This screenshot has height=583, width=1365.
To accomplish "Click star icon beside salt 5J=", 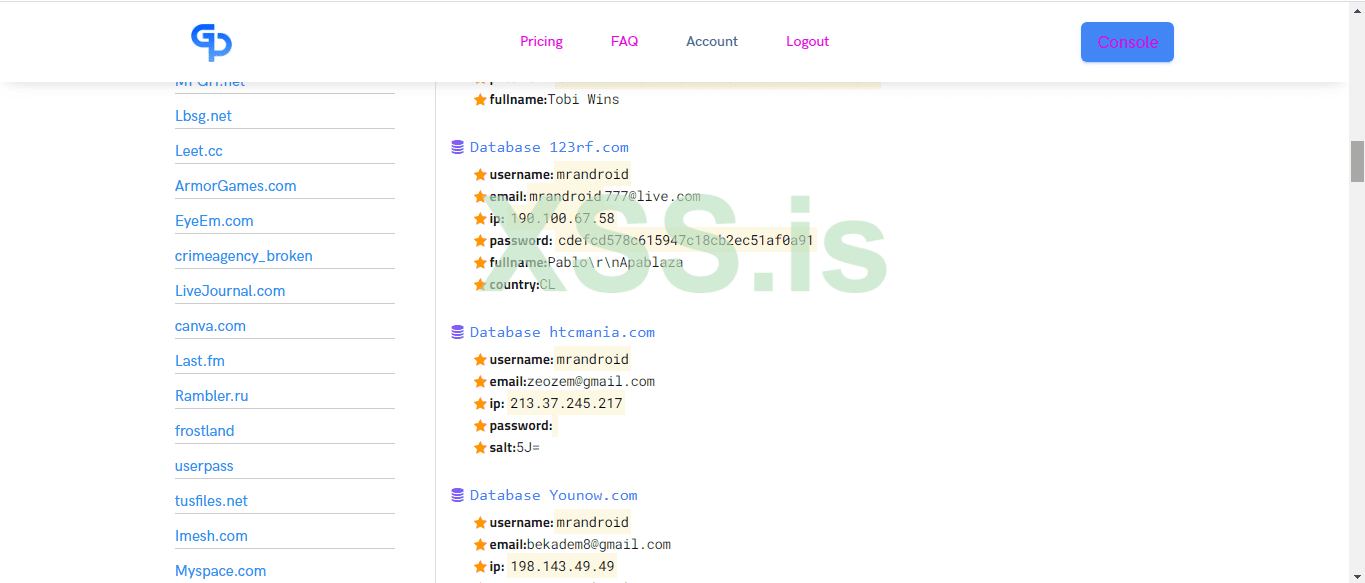I will pyautogui.click(x=480, y=448).
